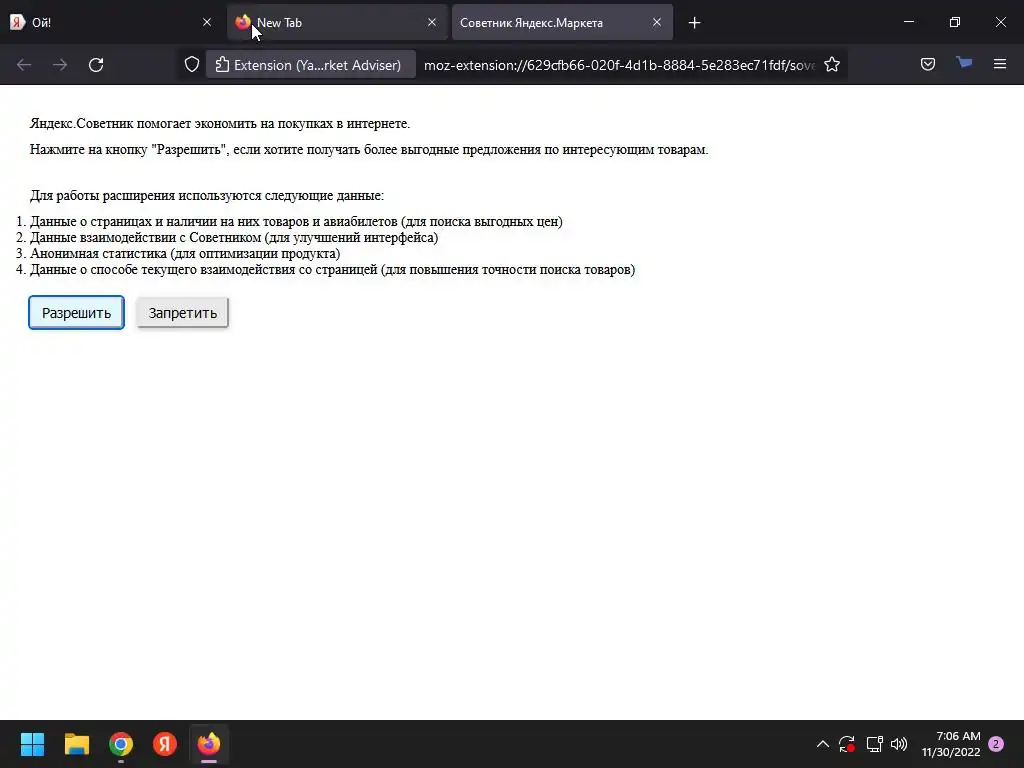Go forward to next page
Viewport: 1024px width, 768px height.
tap(60, 65)
